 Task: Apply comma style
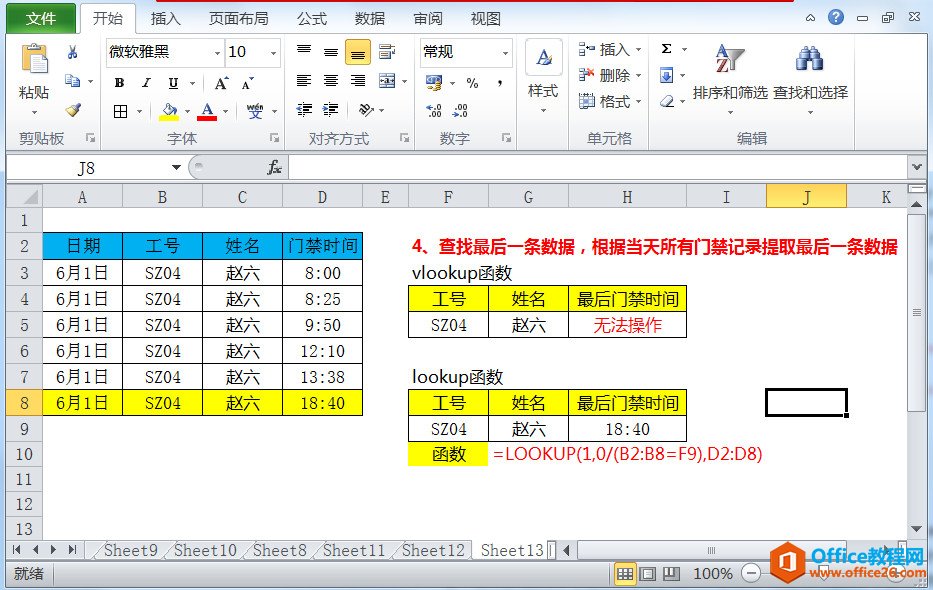pos(499,83)
